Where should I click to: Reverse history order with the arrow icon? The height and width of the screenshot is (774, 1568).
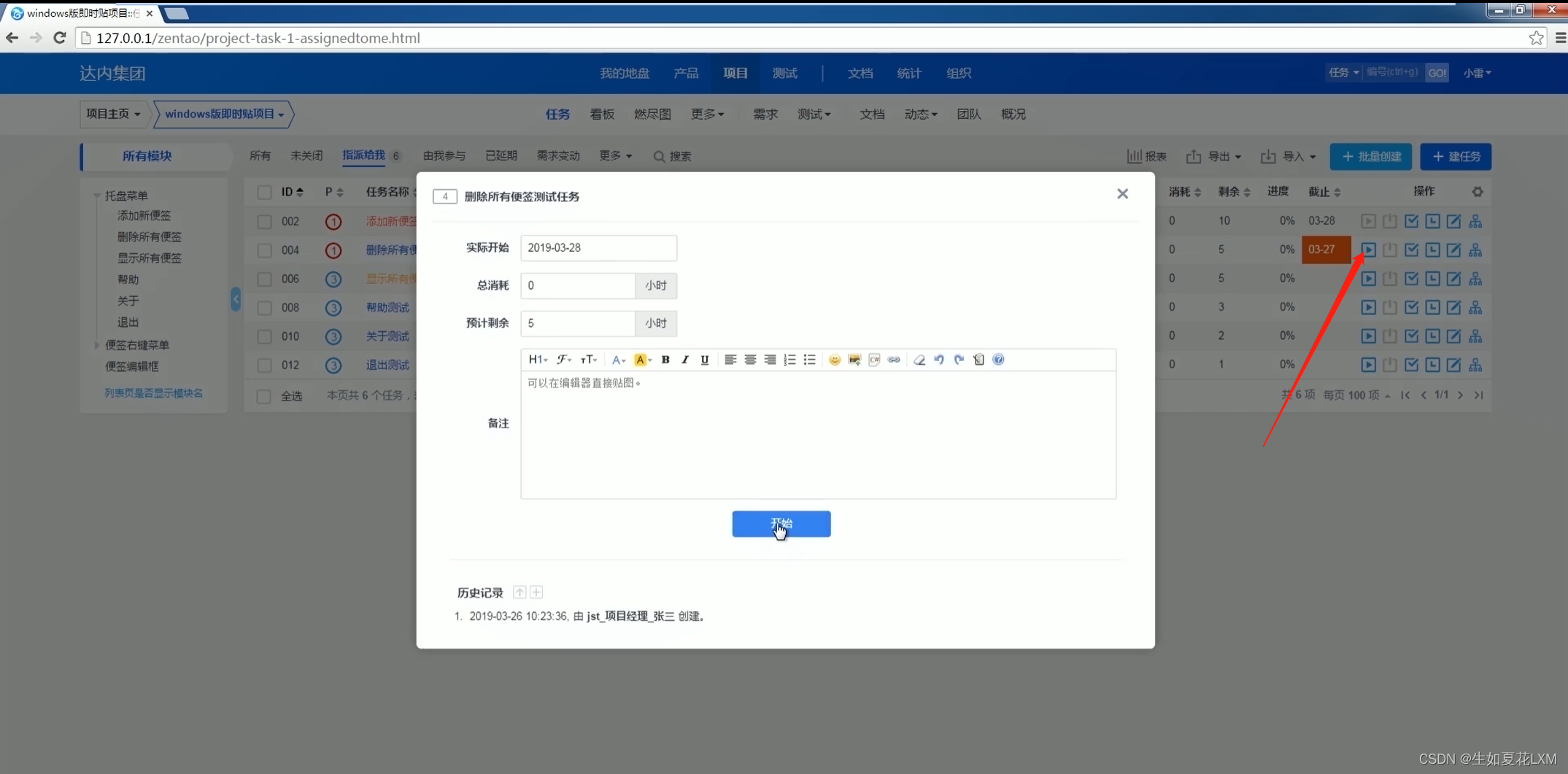click(520, 592)
